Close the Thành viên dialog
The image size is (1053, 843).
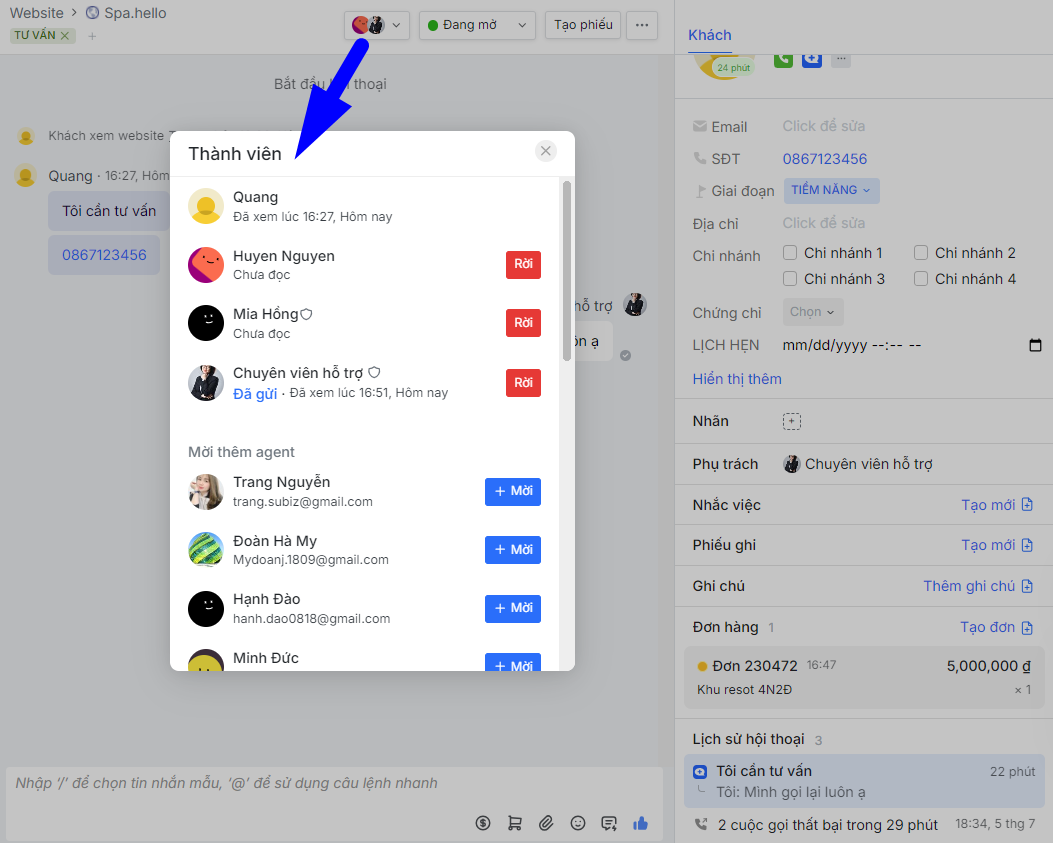point(545,151)
